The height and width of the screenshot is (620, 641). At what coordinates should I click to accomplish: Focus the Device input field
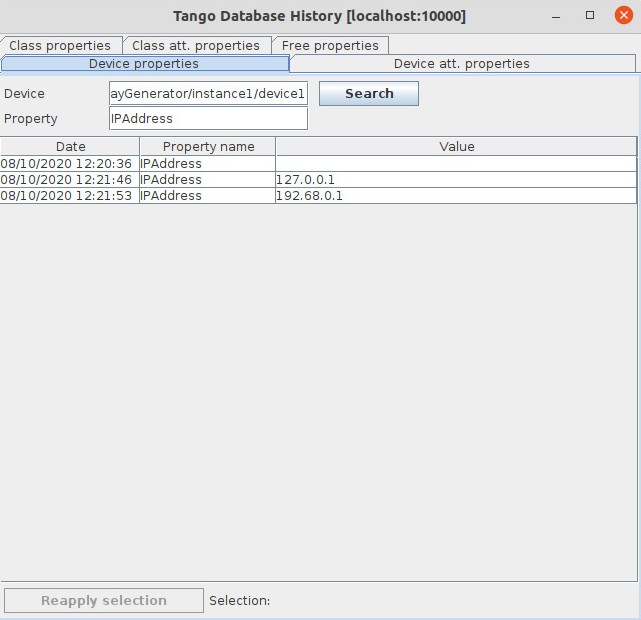[x=208, y=94]
